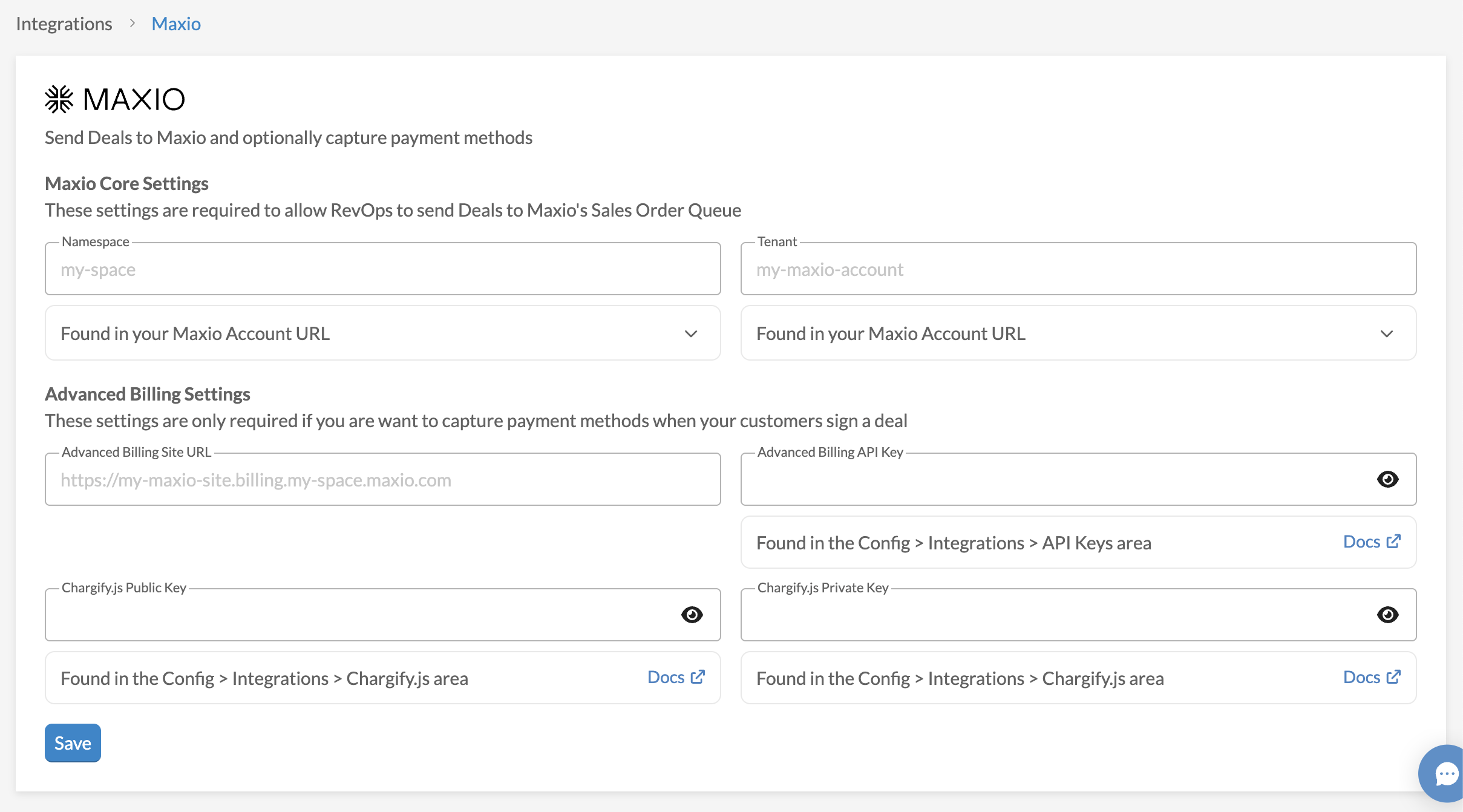Click the Maxio snowflake logo
Image resolution: width=1463 pixels, height=812 pixels.
(59, 99)
